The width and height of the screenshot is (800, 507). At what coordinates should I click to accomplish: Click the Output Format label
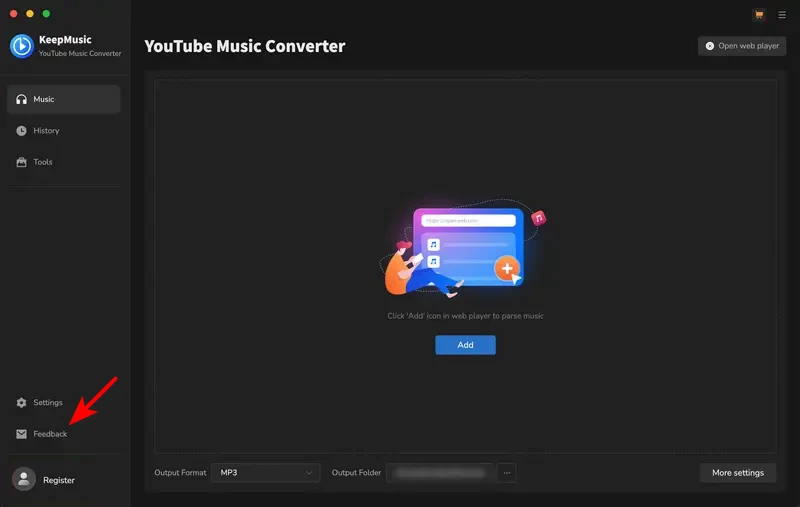pyautogui.click(x=180, y=473)
